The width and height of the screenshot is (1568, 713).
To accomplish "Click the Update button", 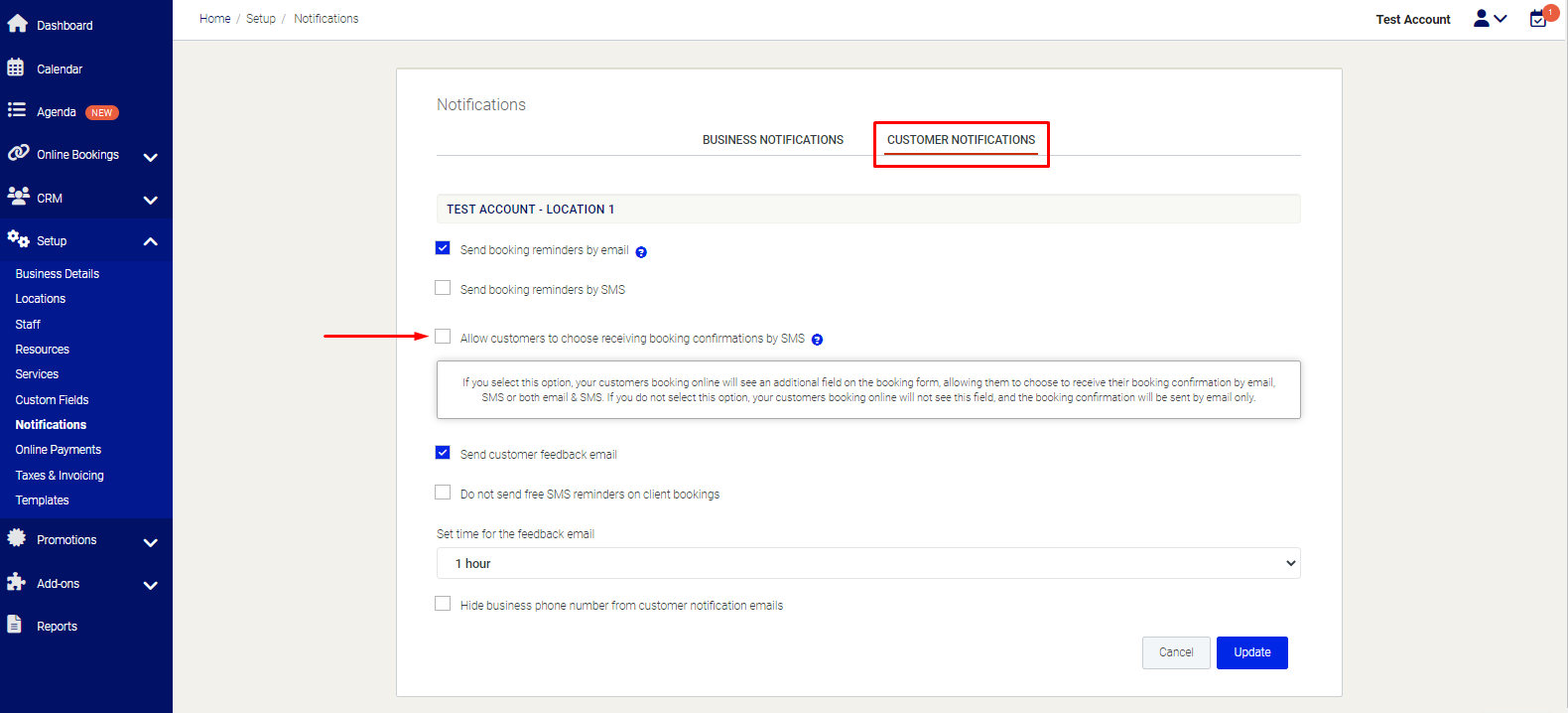I will pyautogui.click(x=1252, y=652).
